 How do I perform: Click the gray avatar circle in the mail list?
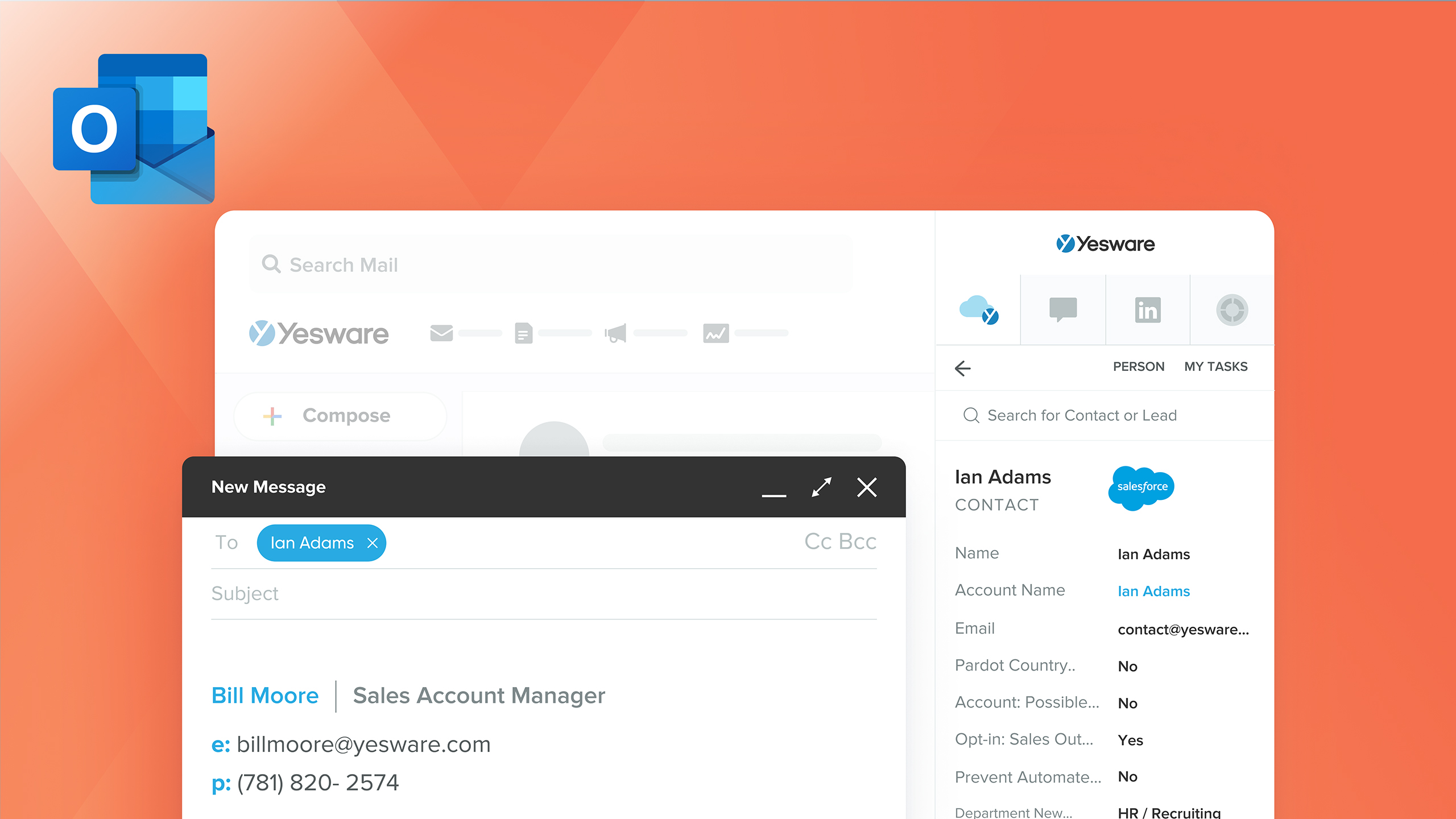click(x=554, y=439)
